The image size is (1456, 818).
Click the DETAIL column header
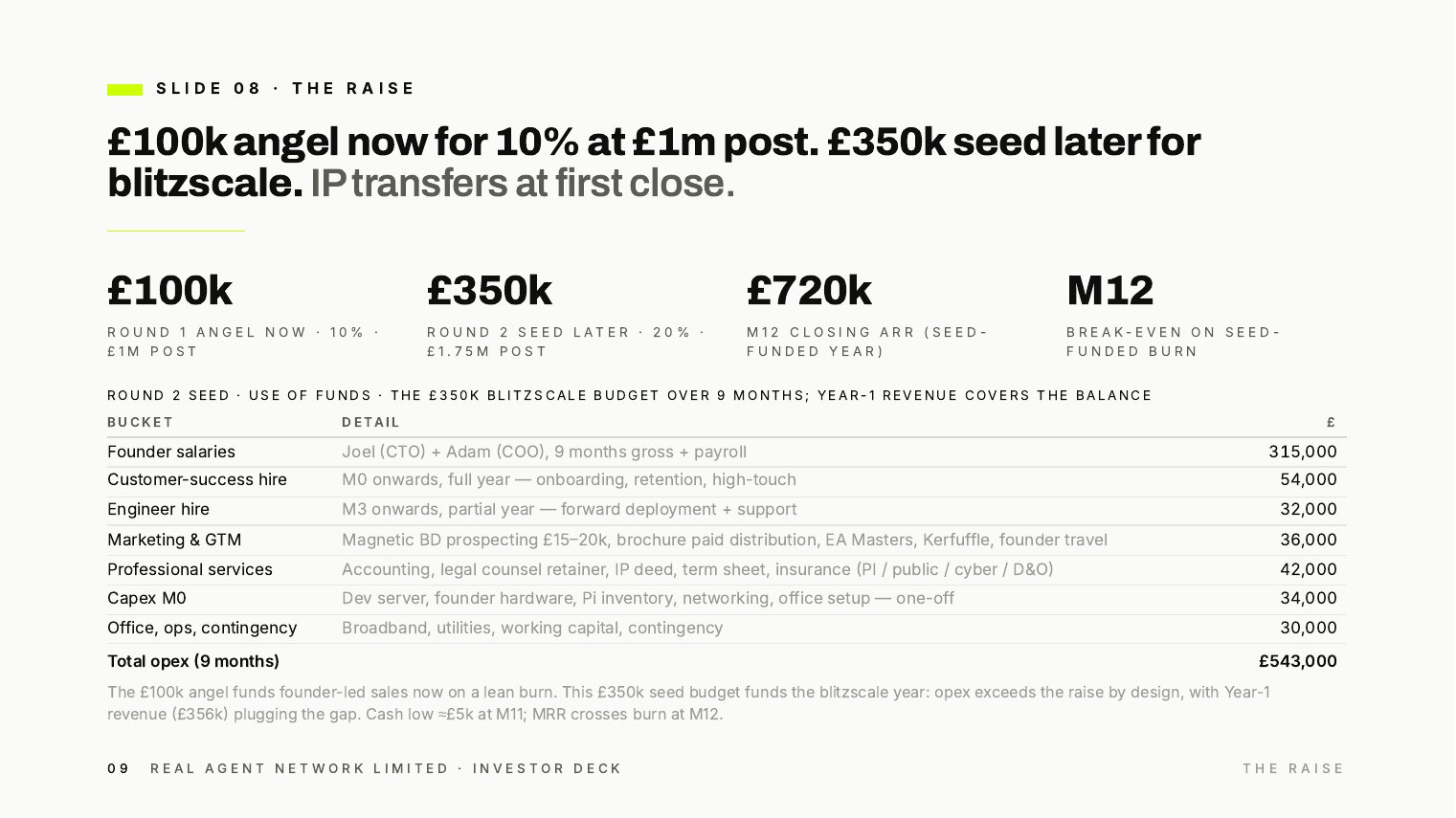(x=370, y=422)
